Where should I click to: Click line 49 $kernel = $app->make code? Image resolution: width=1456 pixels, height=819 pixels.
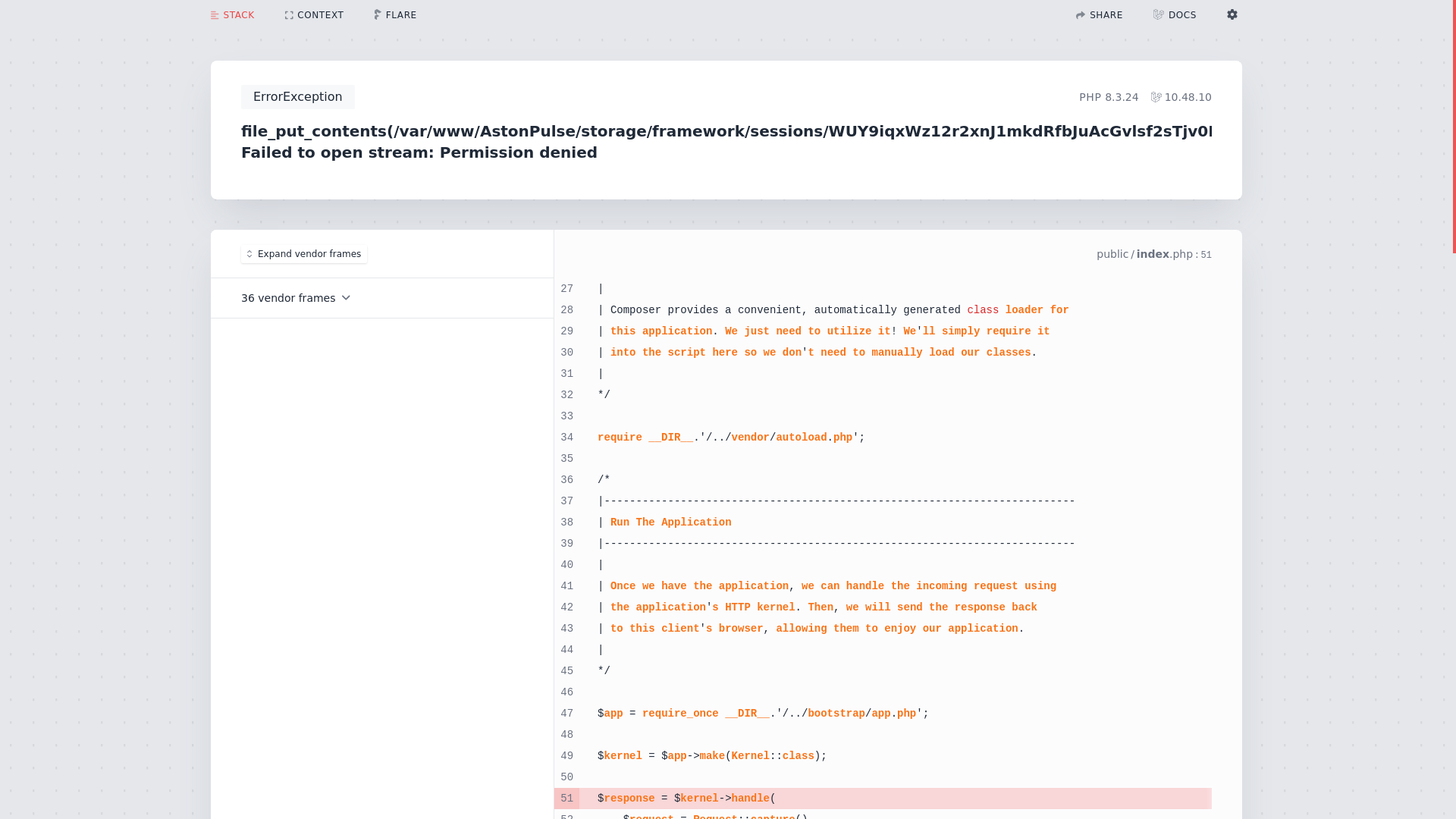[712, 756]
